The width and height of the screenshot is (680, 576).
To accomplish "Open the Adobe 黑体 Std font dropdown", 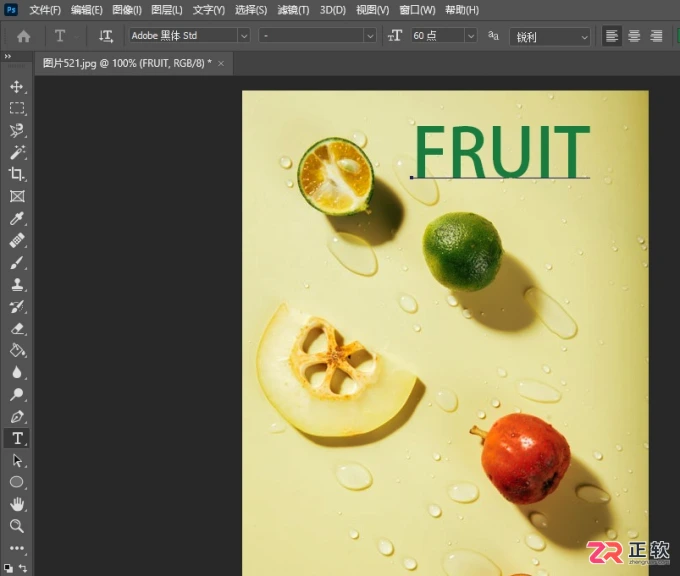I will point(244,36).
